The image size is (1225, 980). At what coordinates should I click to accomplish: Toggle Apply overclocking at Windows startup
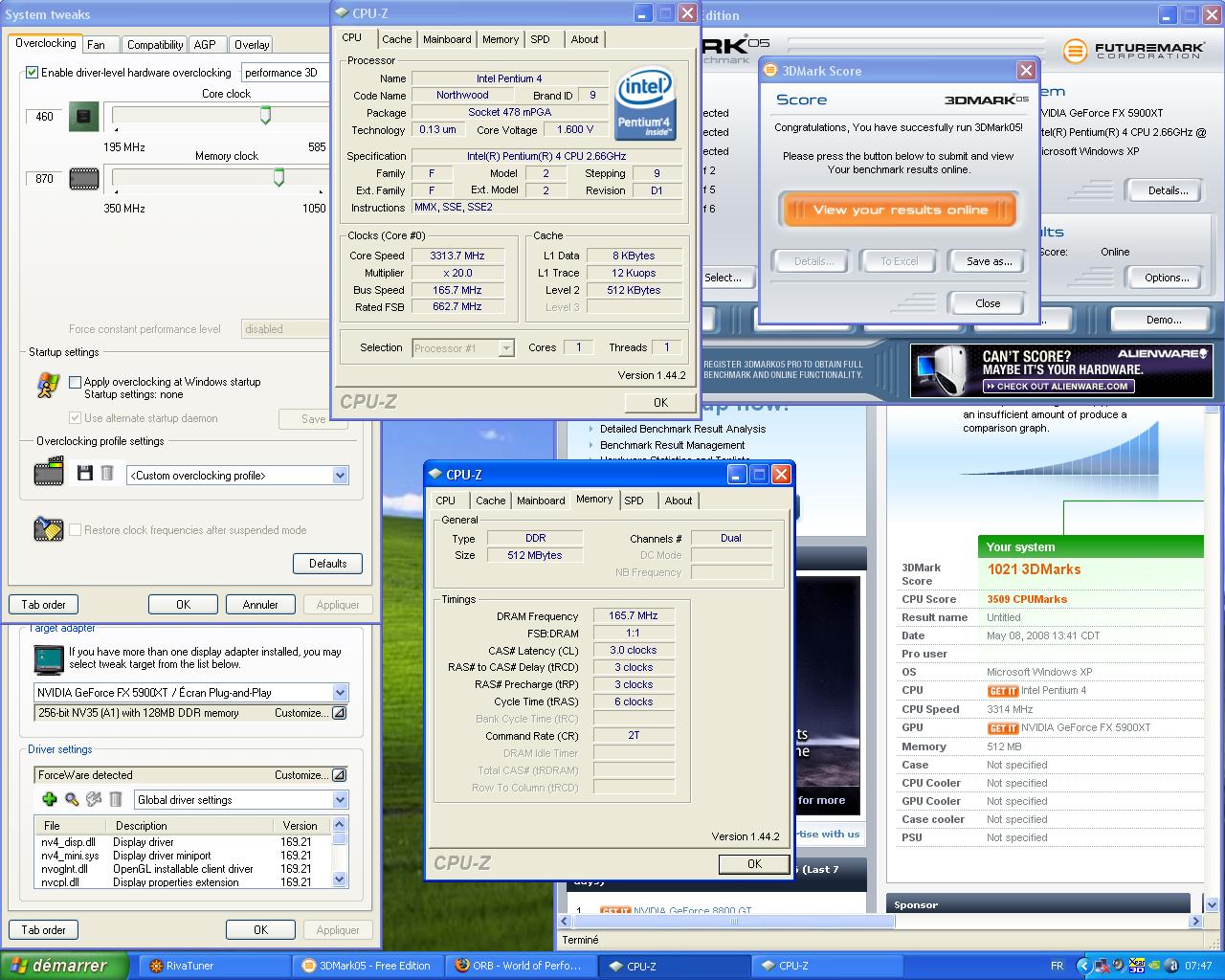75,382
